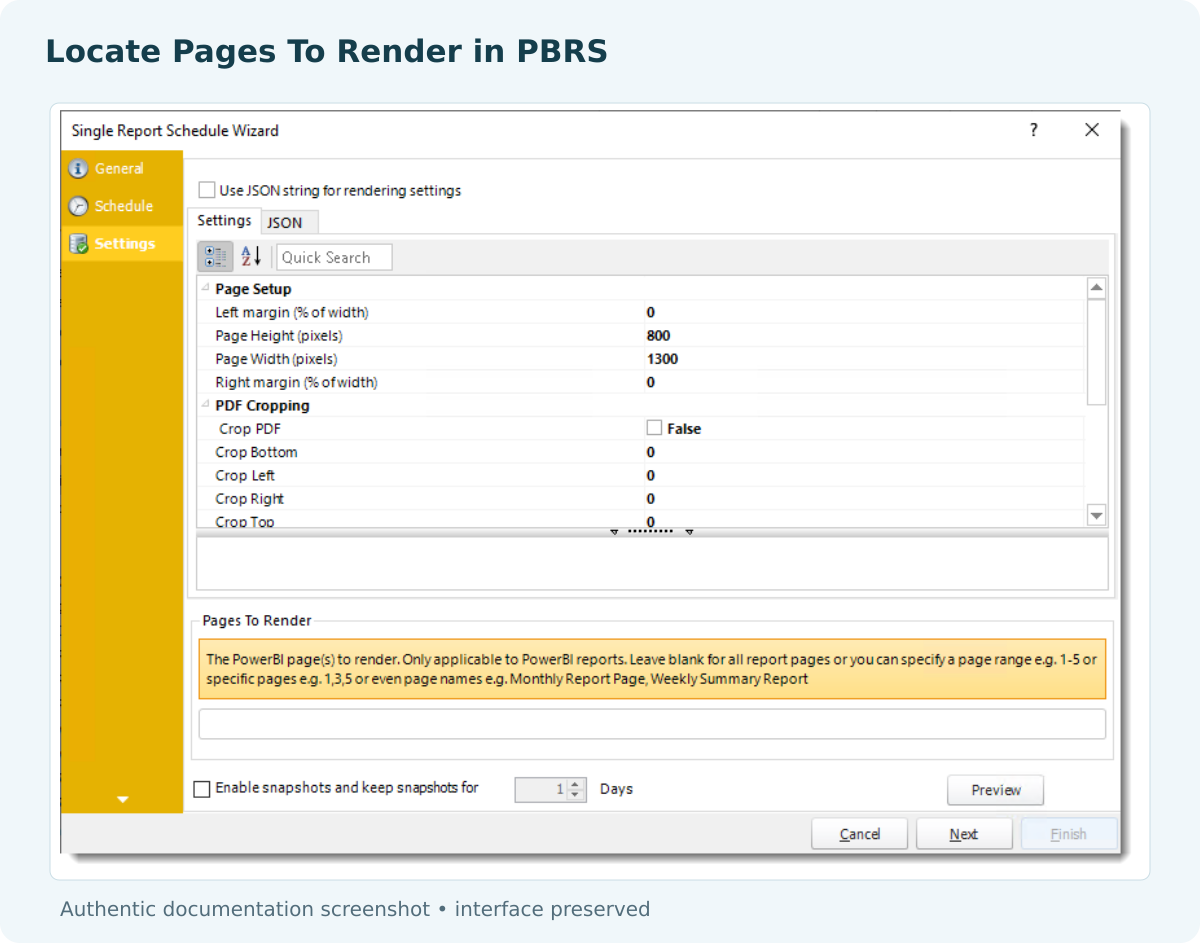Expand sidebar with the bottom down arrow

click(x=123, y=799)
